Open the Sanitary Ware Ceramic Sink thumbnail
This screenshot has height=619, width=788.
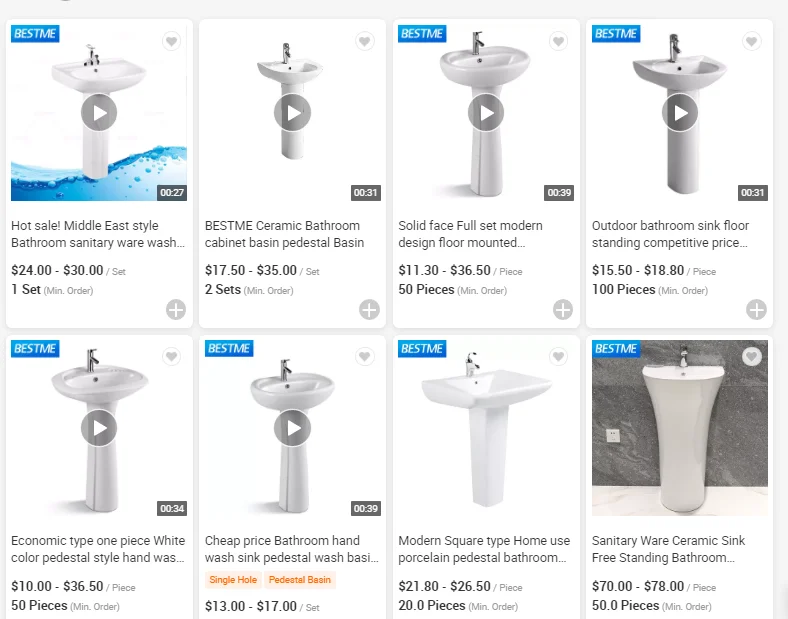coord(679,430)
